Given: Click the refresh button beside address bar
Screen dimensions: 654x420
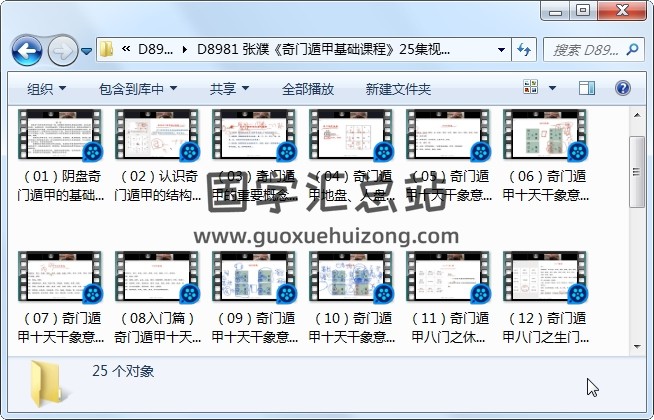Looking at the screenshot, I should pyautogui.click(x=525, y=50).
